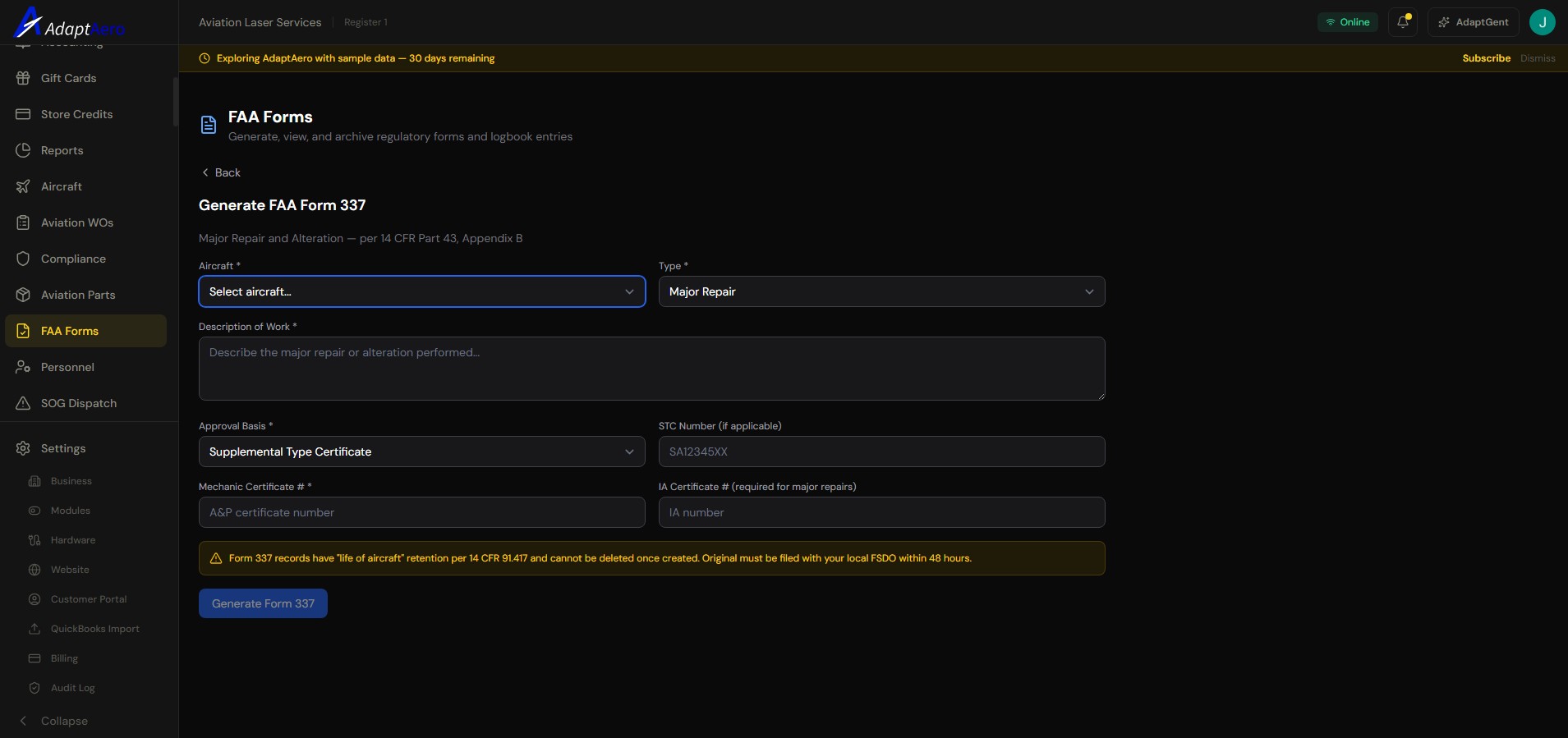Open the Approval Basis dropdown

[x=422, y=452]
